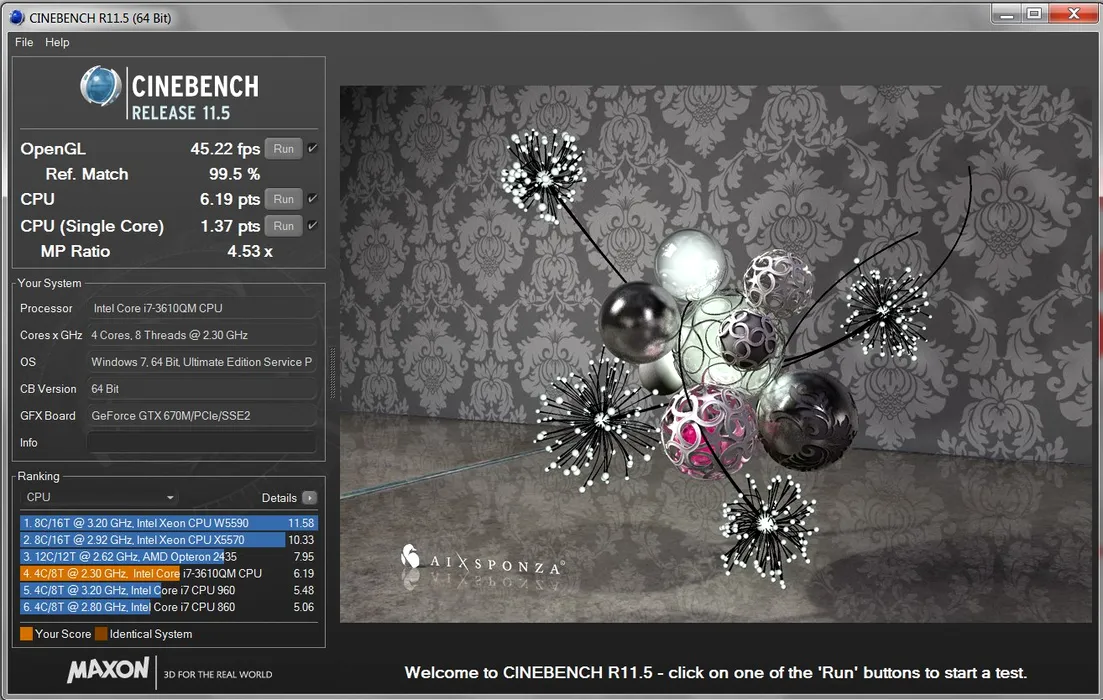Click the Ref. Match value 99.5 %
This screenshot has height=700, width=1103.
(x=234, y=174)
